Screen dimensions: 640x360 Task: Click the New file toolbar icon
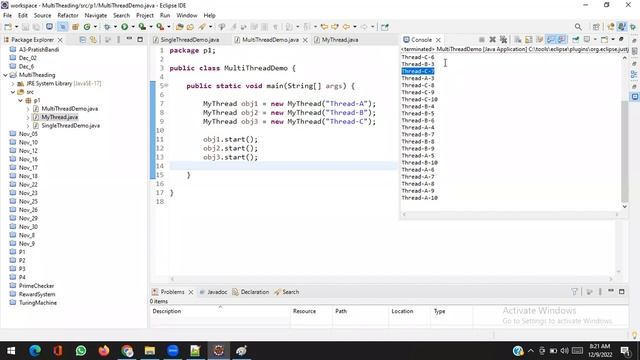click(8, 27)
